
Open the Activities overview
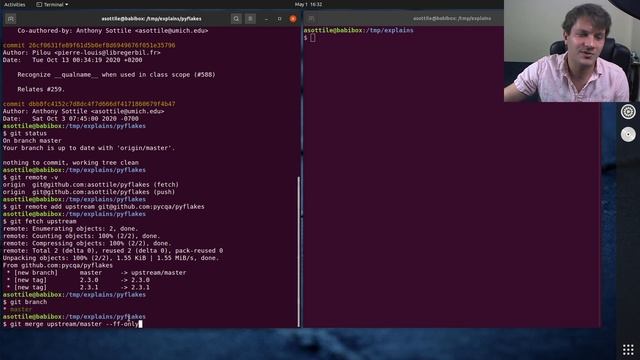tap(15, 4)
